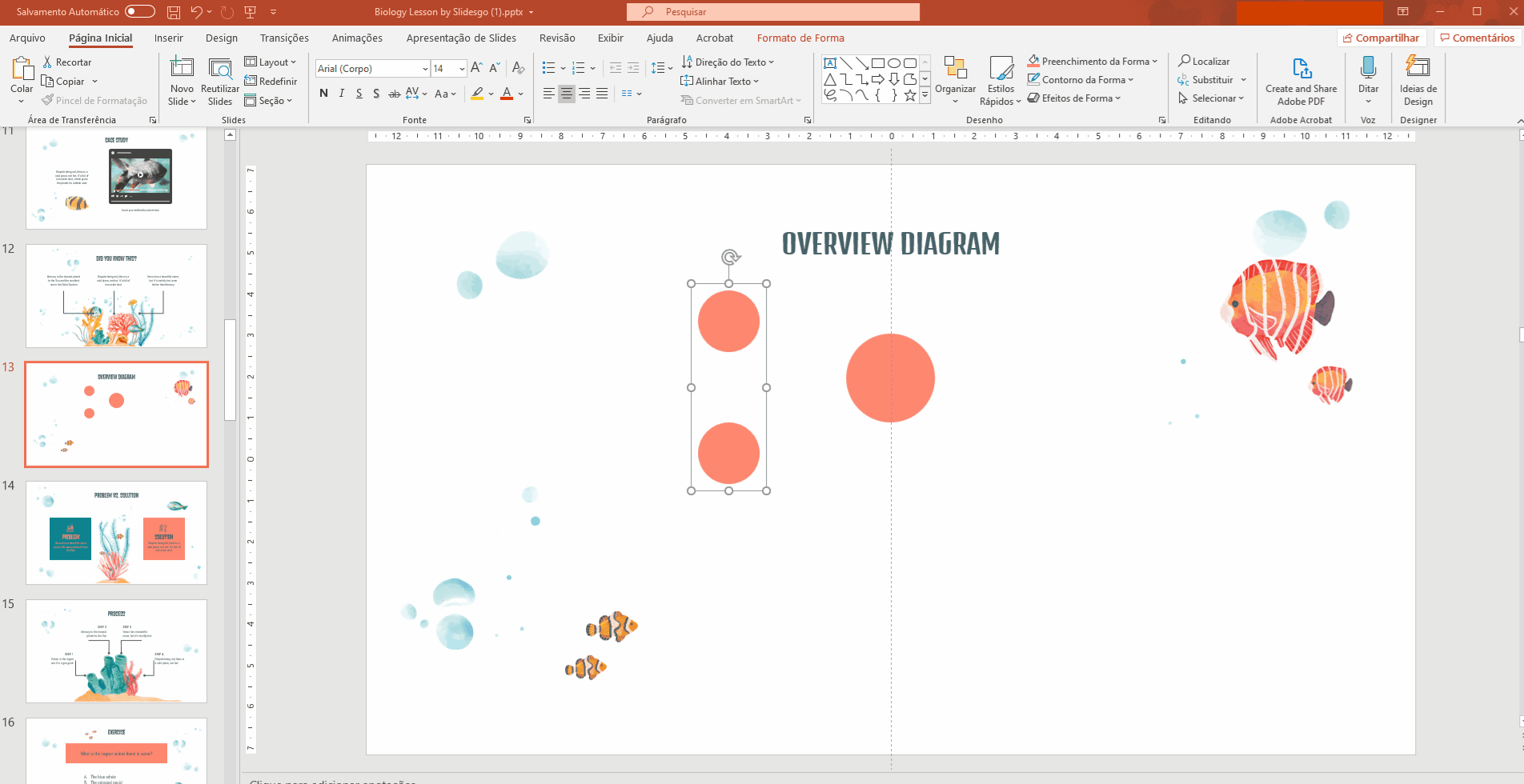Click the Compartilhar button
The image size is (1524, 784).
pyautogui.click(x=1382, y=38)
